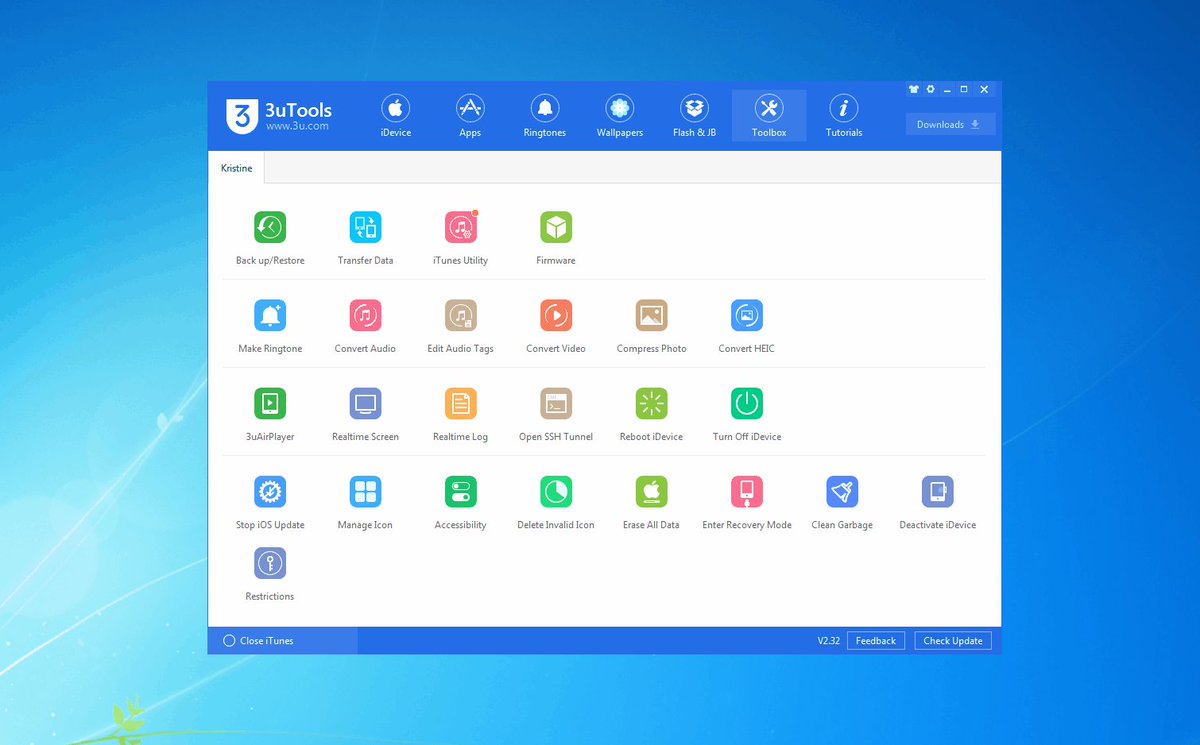This screenshot has width=1200, height=745.
Task: Open the Wallpapers section
Action: [x=620, y=116]
